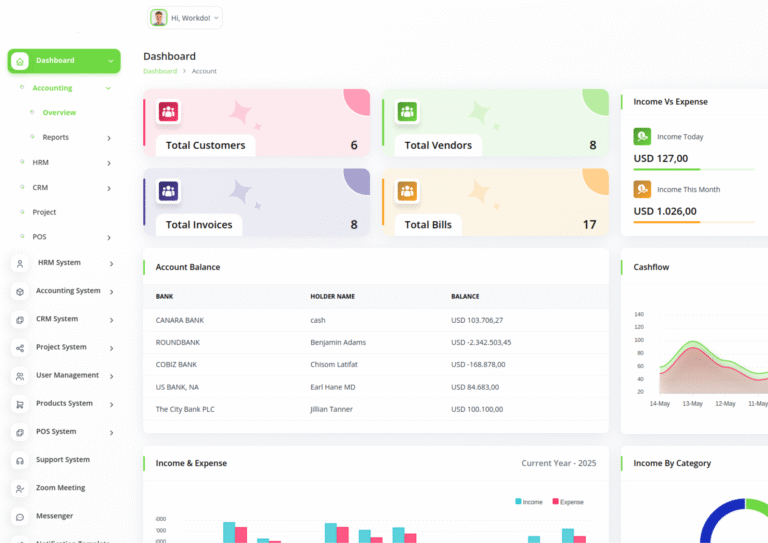Screen dimensions: 768x543
Task: Open Support System in sidebar
Action: coord(63,459)
